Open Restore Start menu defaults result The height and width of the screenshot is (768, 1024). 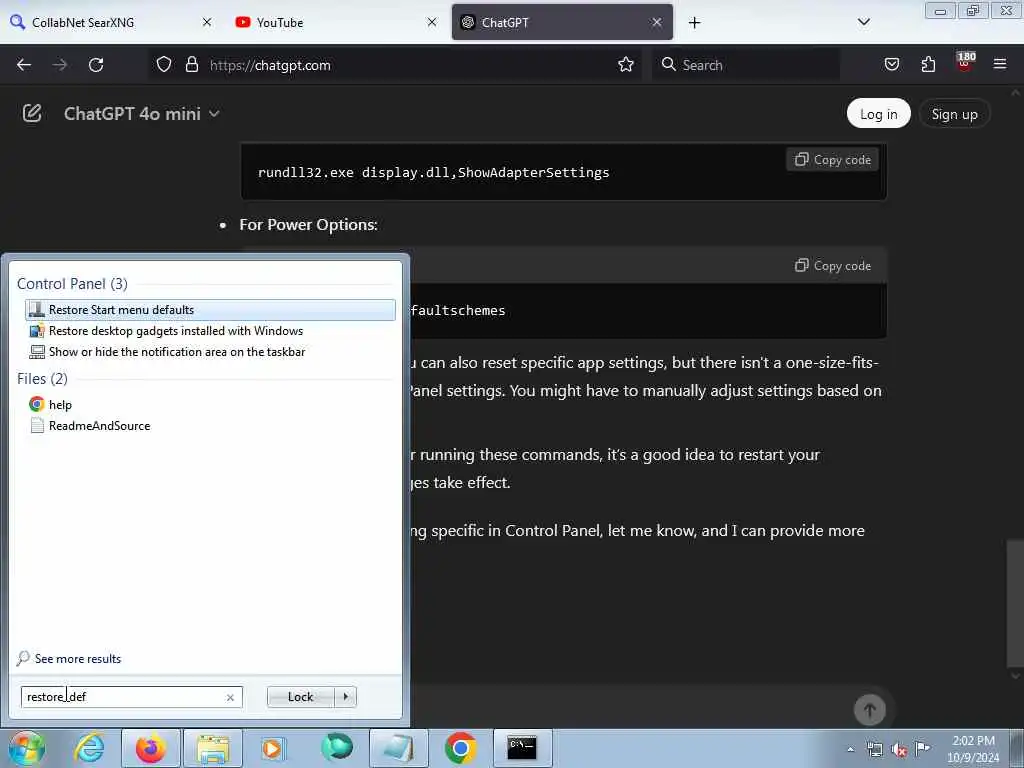pos(210,310)
